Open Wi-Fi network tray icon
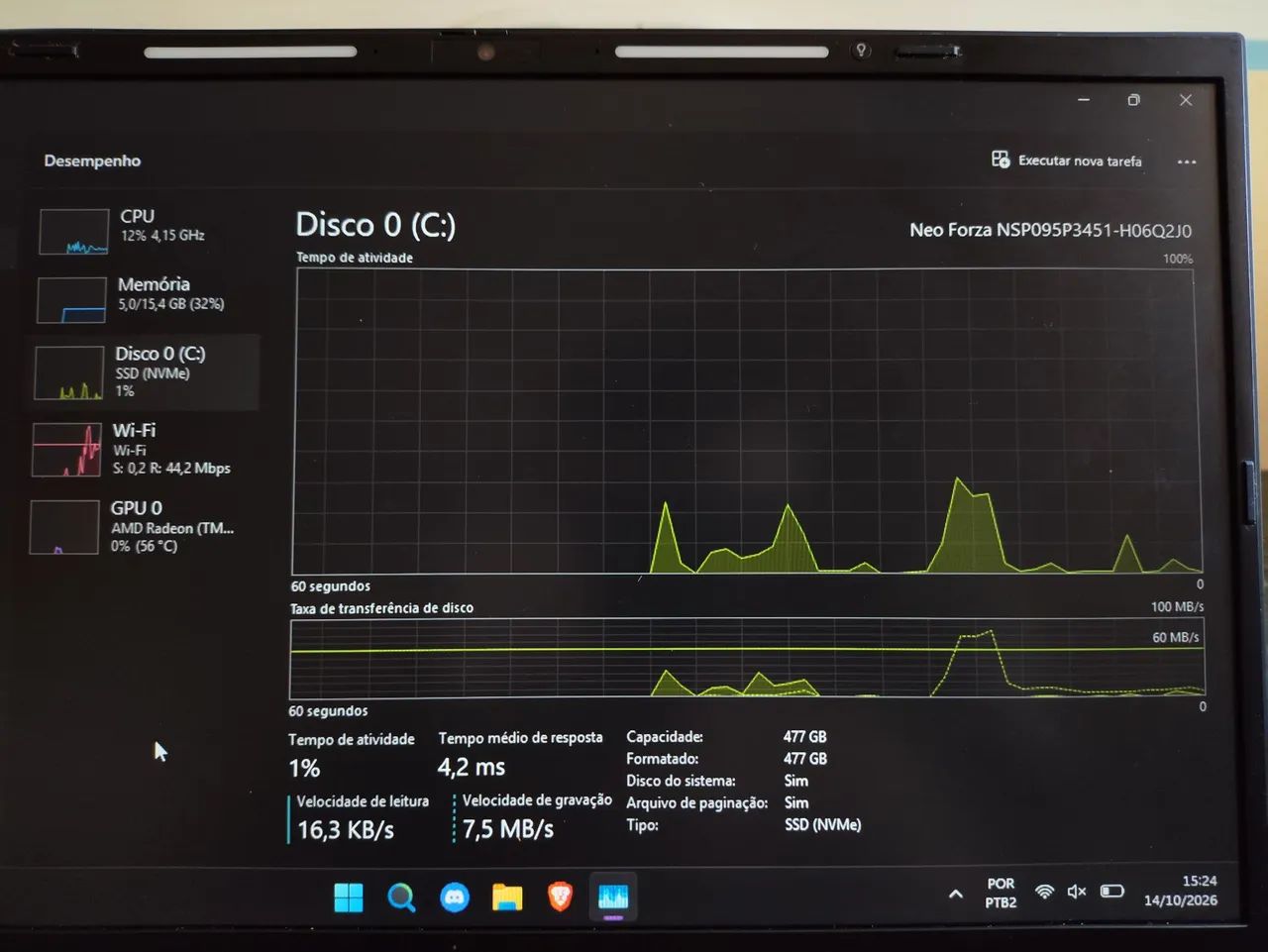 tap(1044, 892)
